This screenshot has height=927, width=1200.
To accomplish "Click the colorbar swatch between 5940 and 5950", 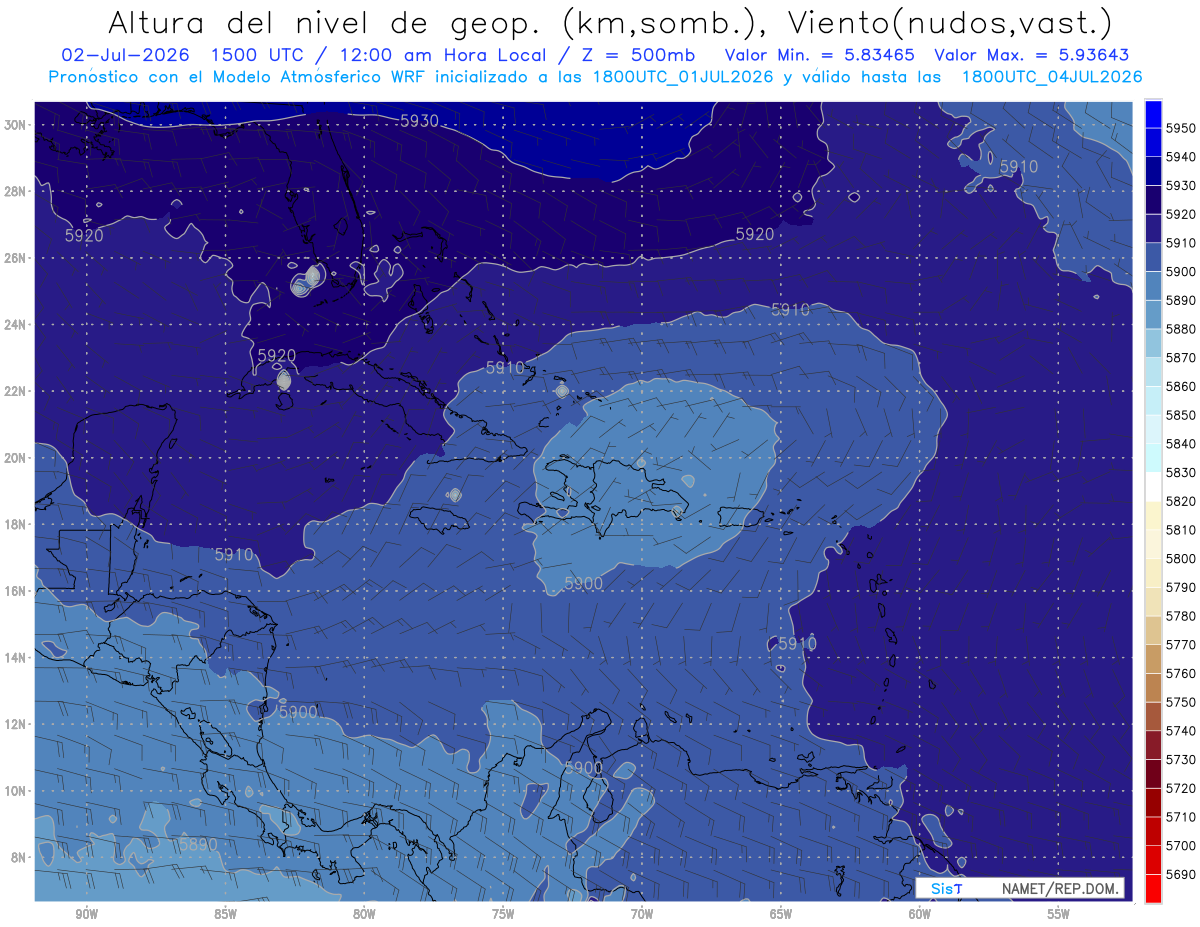I will point(1153,142).
